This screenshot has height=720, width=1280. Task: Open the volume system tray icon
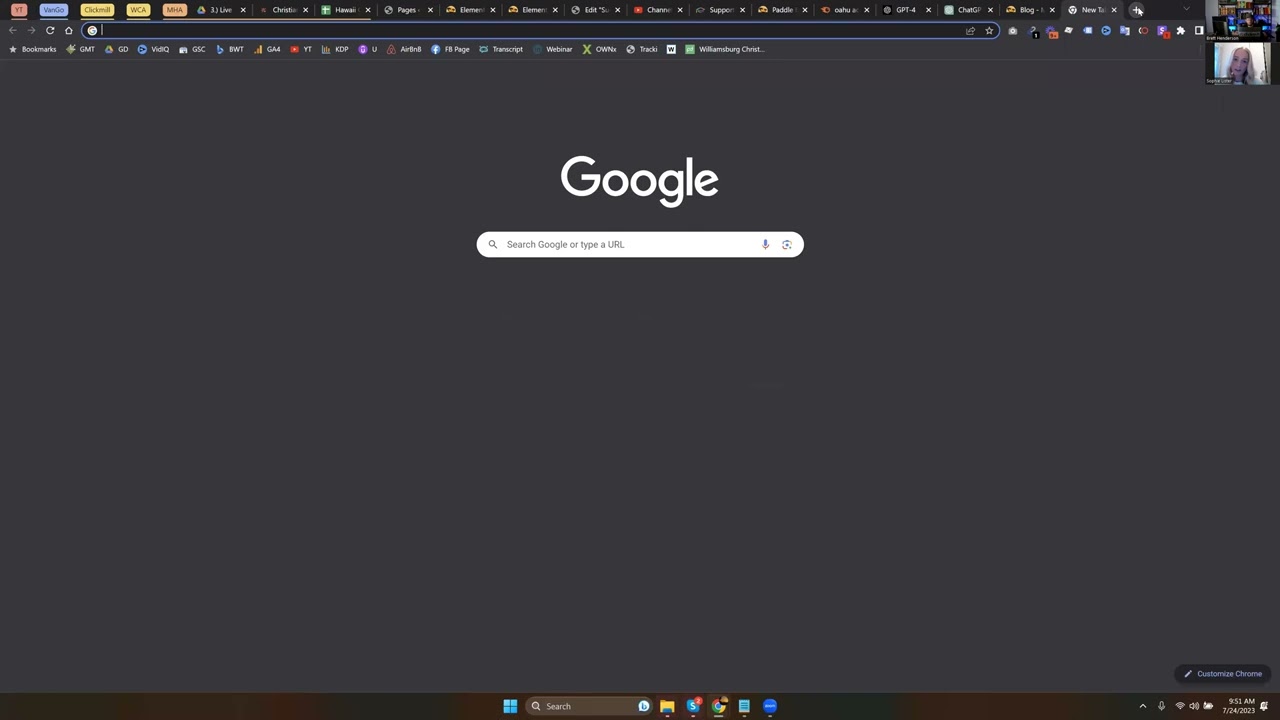click(1194, 706)
